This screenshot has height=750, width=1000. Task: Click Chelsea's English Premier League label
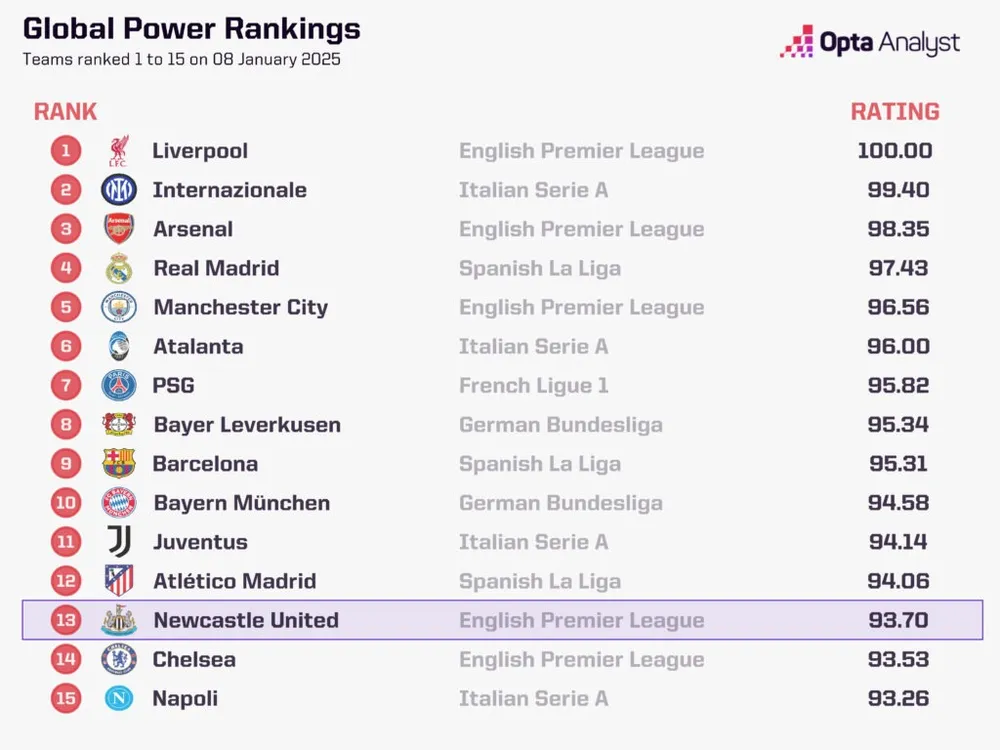[581, 659]
